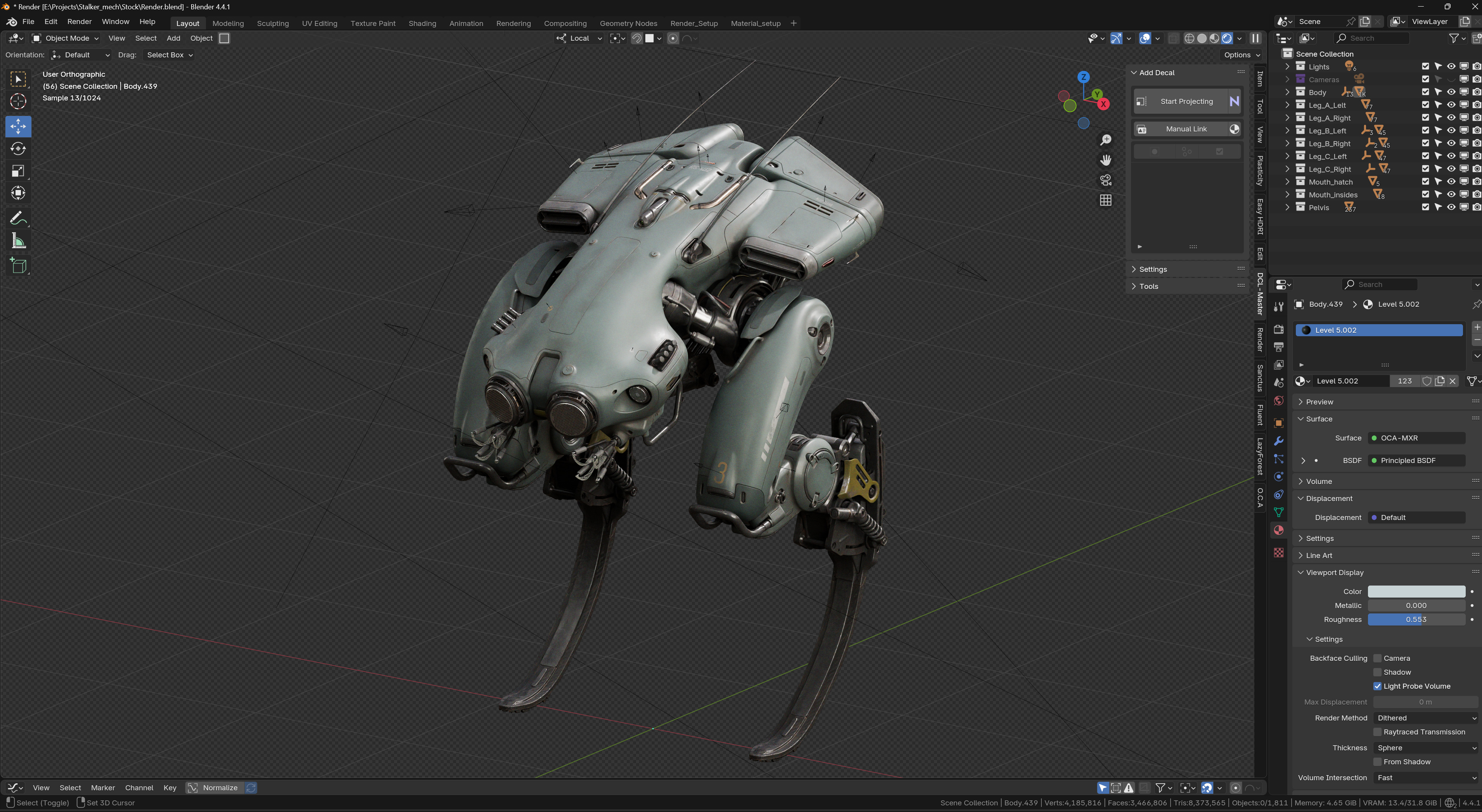This screenshot has height=812, width=1482.
Task: Switch orthographic/perspective grid icon
Action: 1105,201
